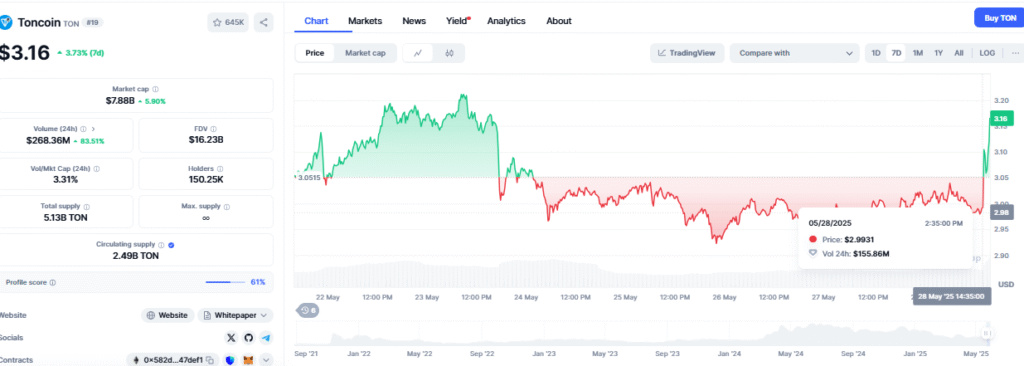Open the X (Twitter) social icon
This screenshot has height=366, width=1024.
click(231, 338)
